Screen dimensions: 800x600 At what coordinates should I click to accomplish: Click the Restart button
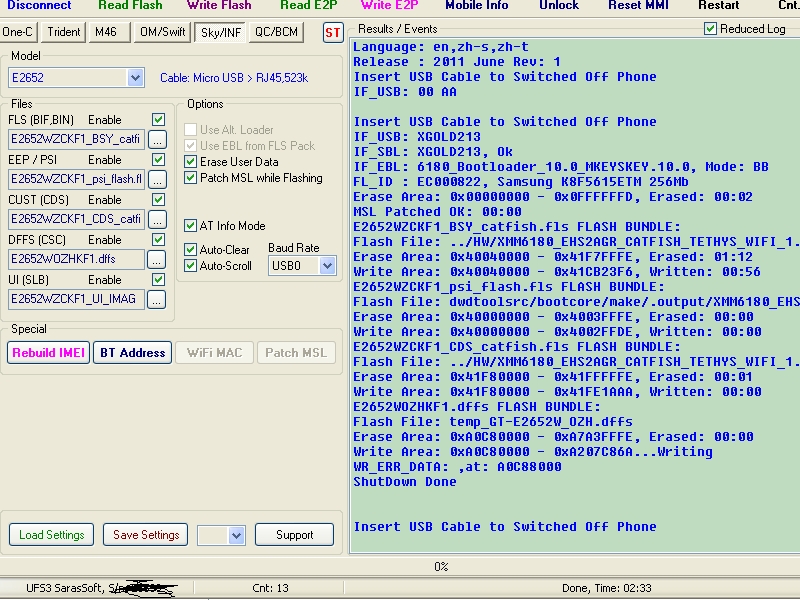coord(718,6)
